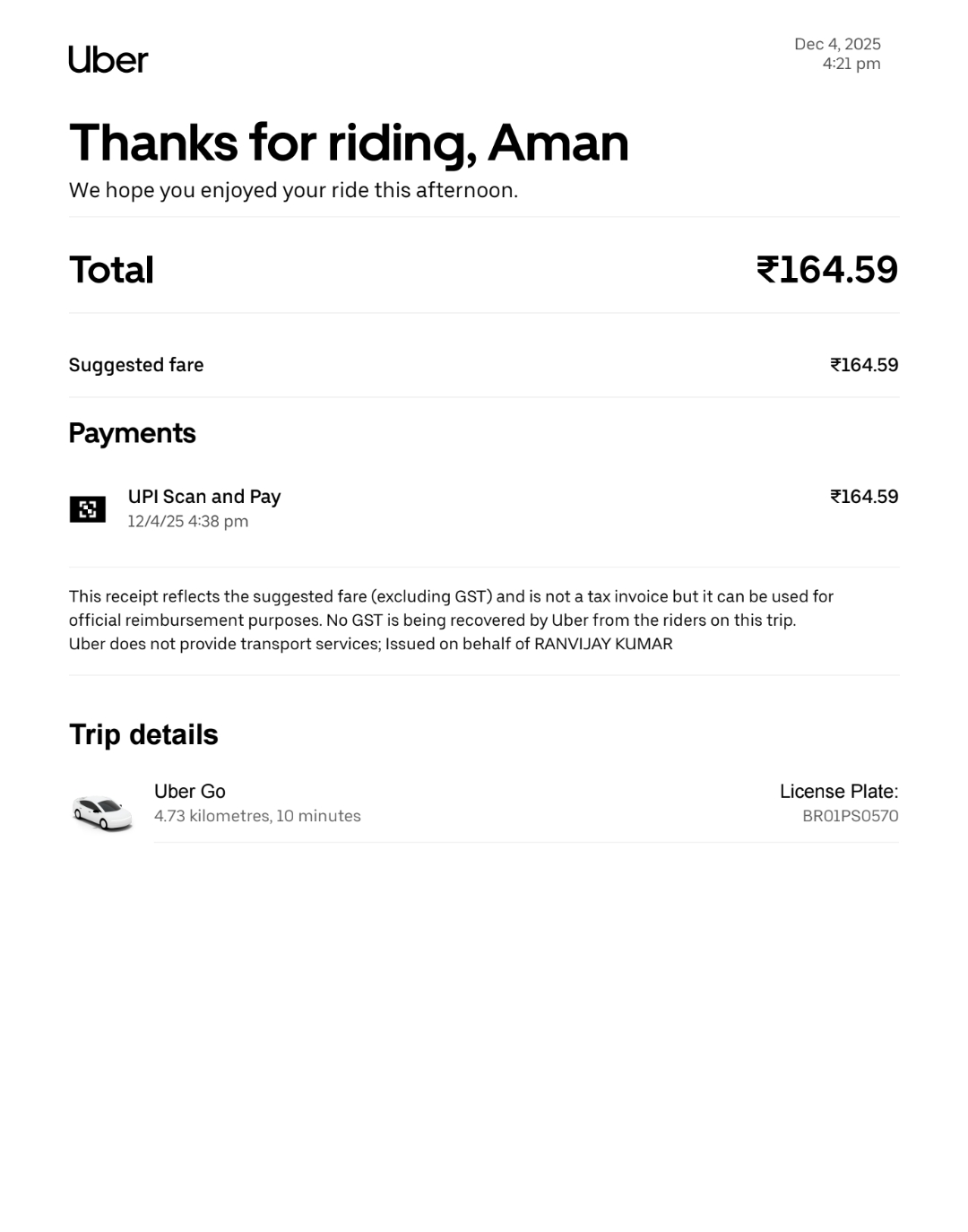Click the bold 'Total' label
Screen dimensions: 968x1232
coord(111,270)
